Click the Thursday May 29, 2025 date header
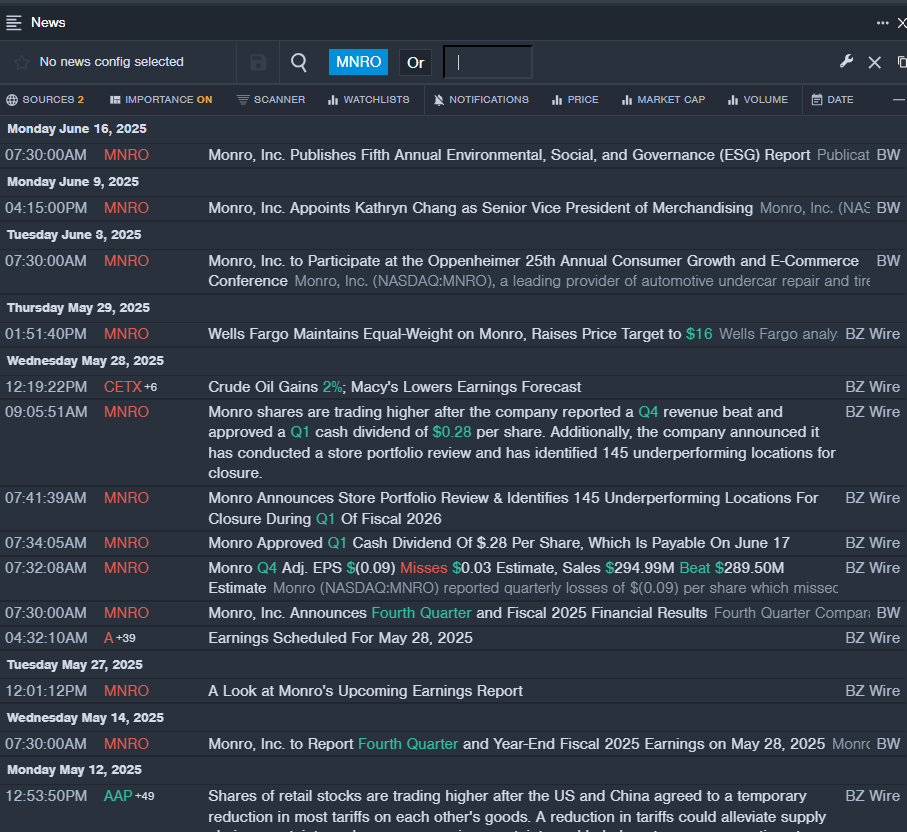907x832 pixels. (x=78, y=308)
